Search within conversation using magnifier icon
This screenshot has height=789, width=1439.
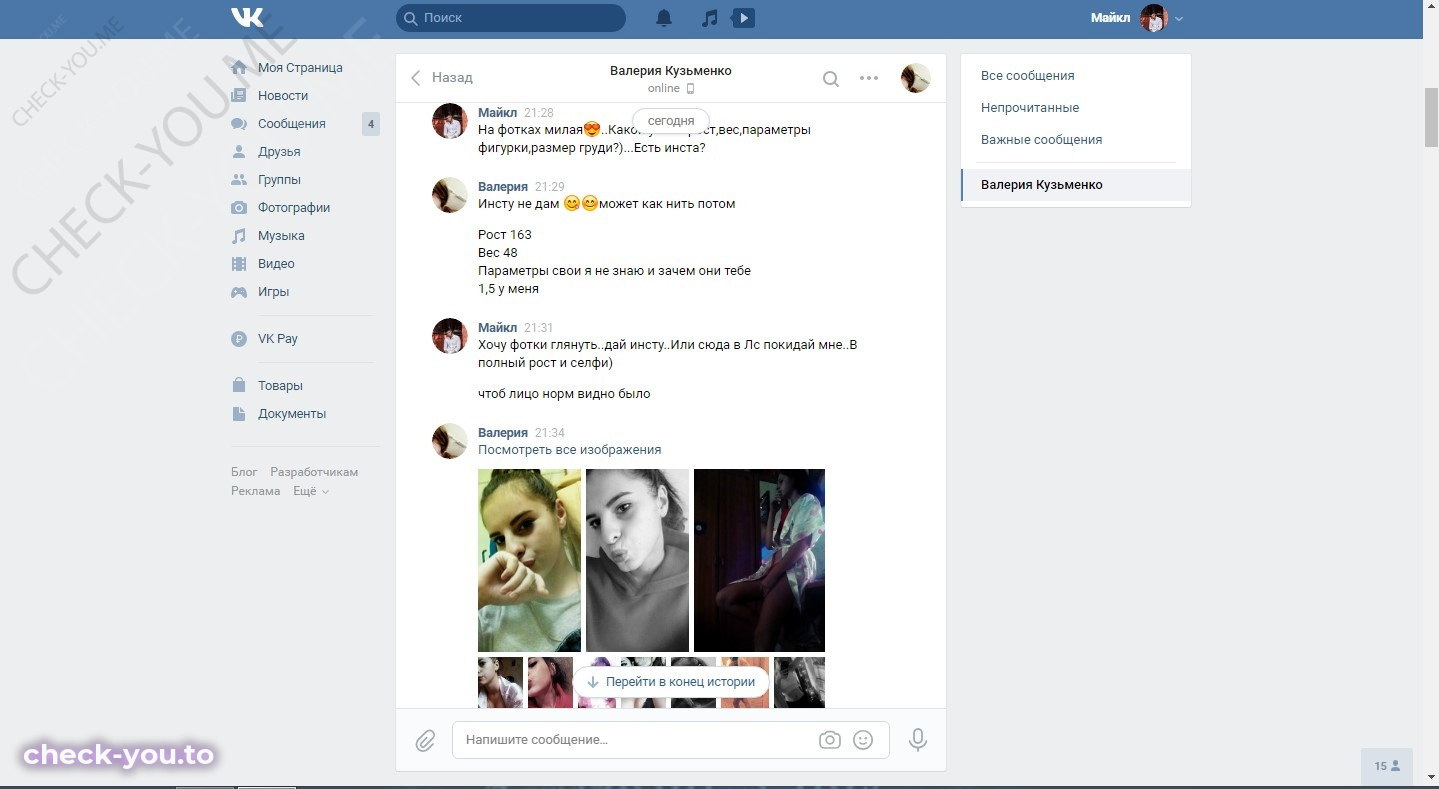click(x=831, y=78)
